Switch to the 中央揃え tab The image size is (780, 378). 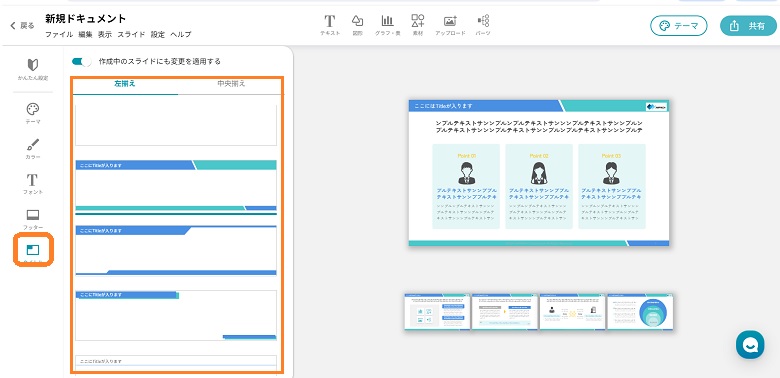point(231,84)
